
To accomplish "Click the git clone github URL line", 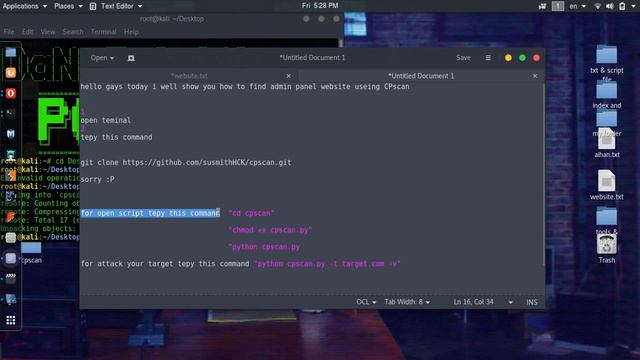I will (186, 162).
